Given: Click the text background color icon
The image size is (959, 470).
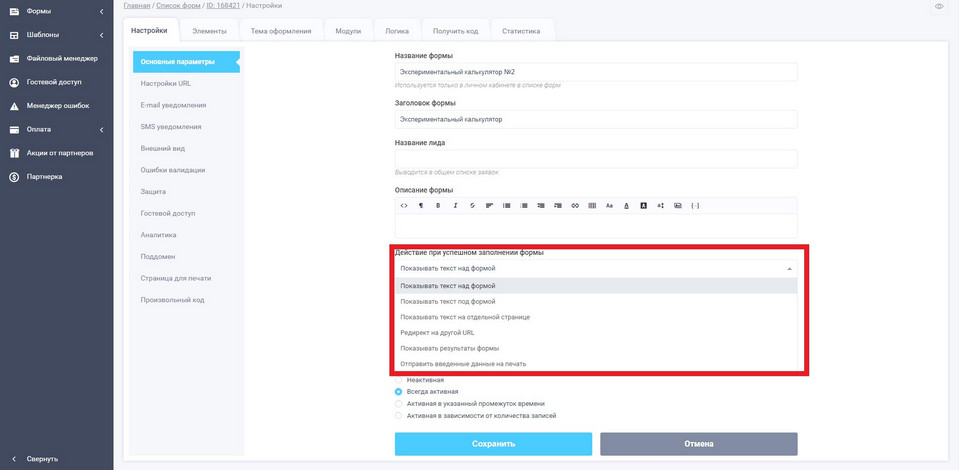Looking at the screenshot, I should (x=644, y=206).
